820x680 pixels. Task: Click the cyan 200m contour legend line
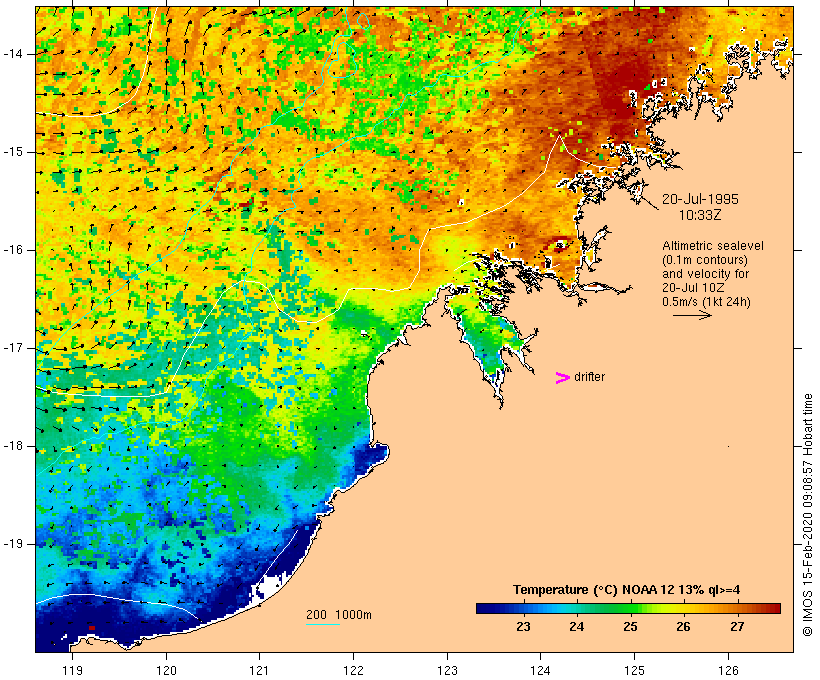point(323,625)
